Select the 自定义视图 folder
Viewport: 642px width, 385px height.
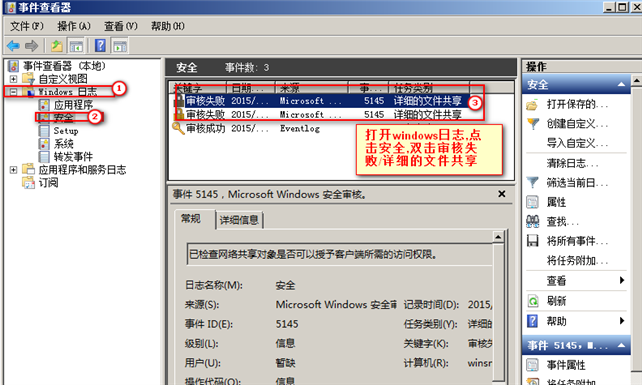[x=63, y=79]
